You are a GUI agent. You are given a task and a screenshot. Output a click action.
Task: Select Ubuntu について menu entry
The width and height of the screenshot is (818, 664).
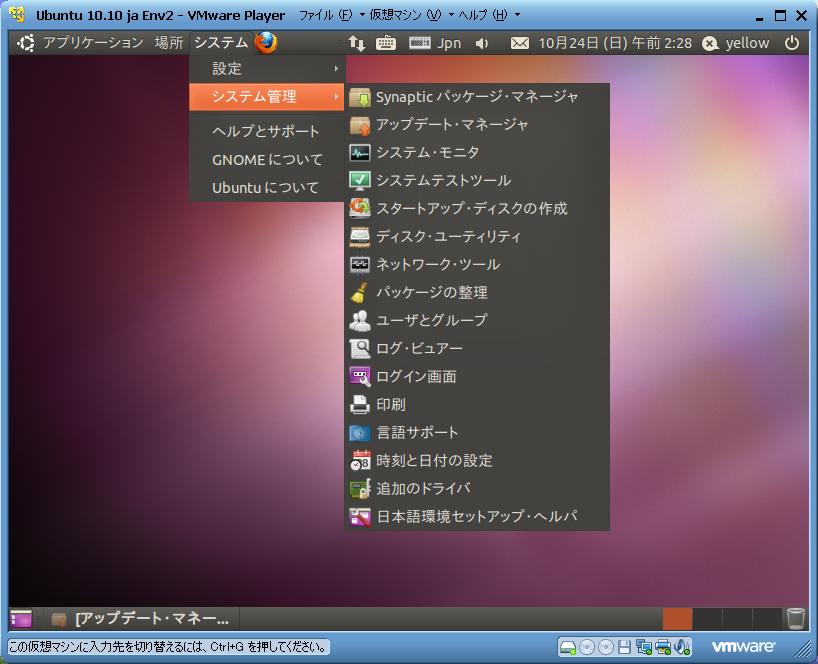click(267, 188)
